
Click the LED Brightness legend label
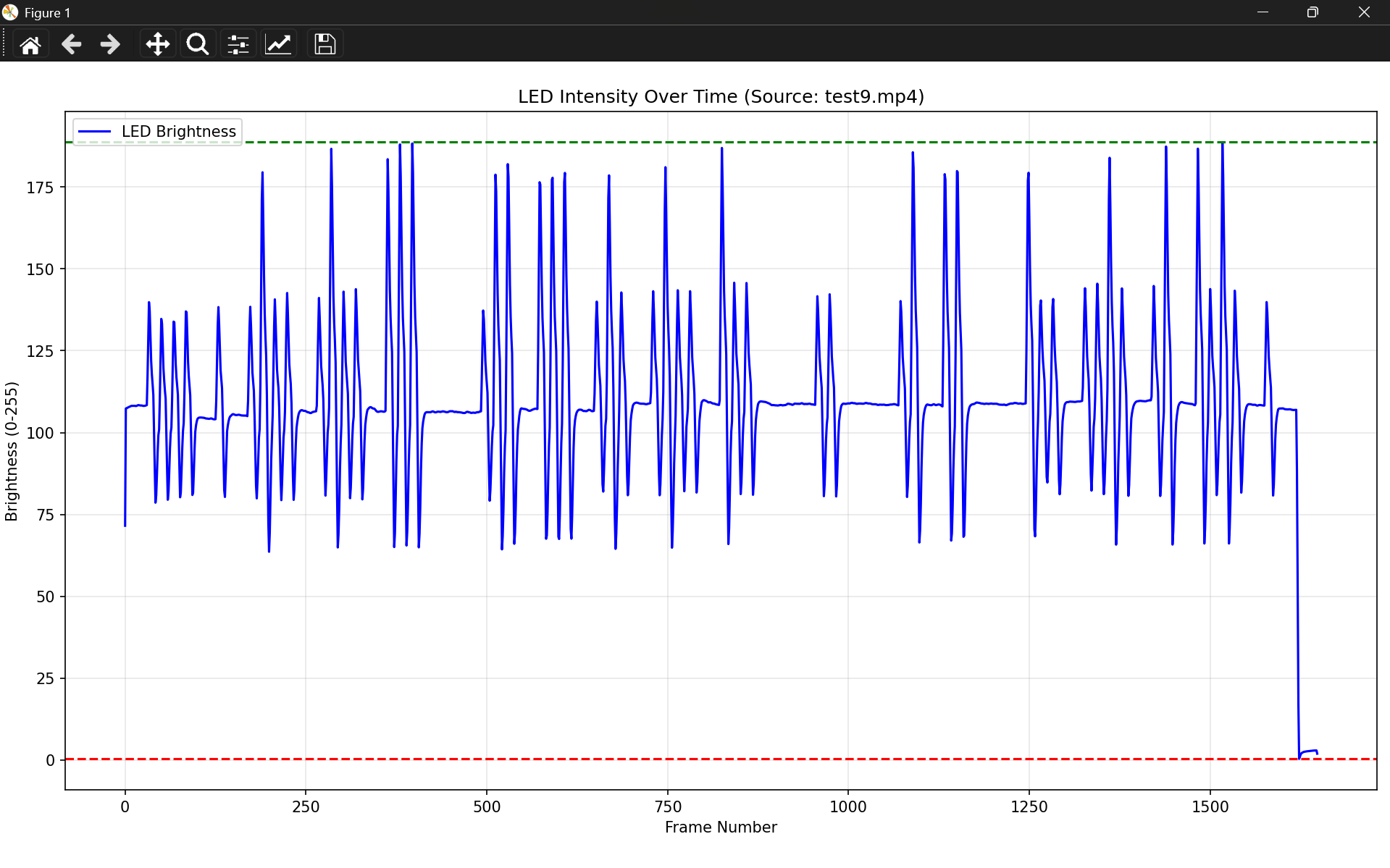pos(178,132)
